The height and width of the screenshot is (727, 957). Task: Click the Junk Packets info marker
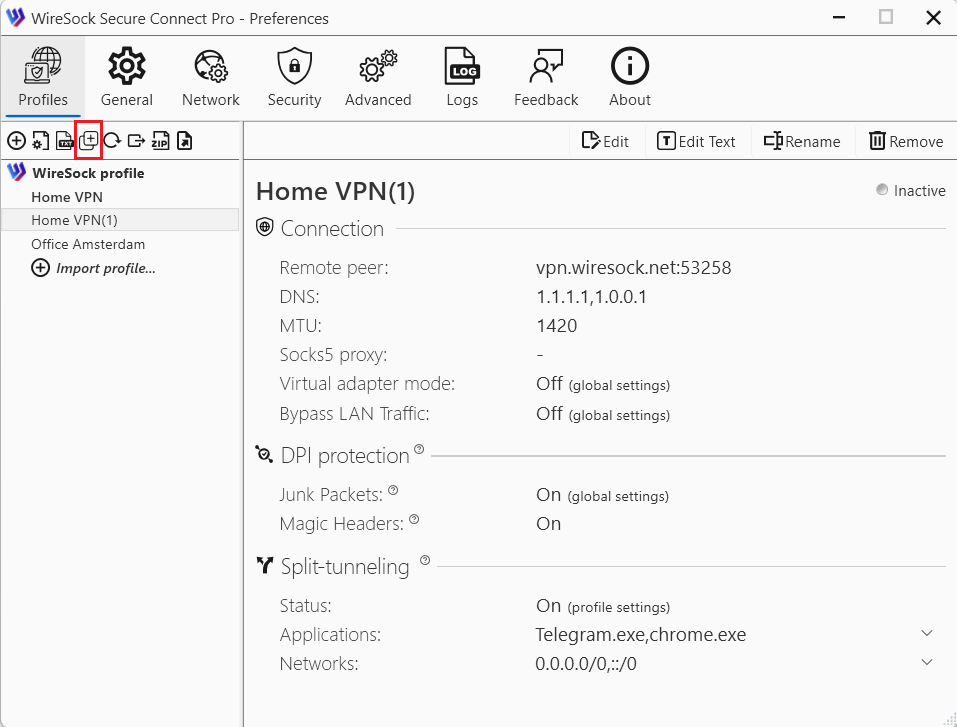pos(393,490)
